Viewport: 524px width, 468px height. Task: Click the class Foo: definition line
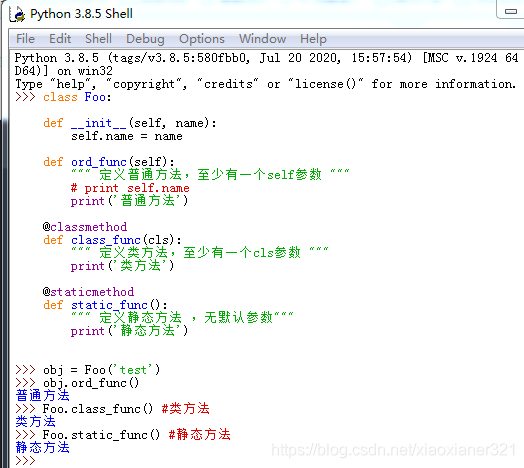[77, 97]
